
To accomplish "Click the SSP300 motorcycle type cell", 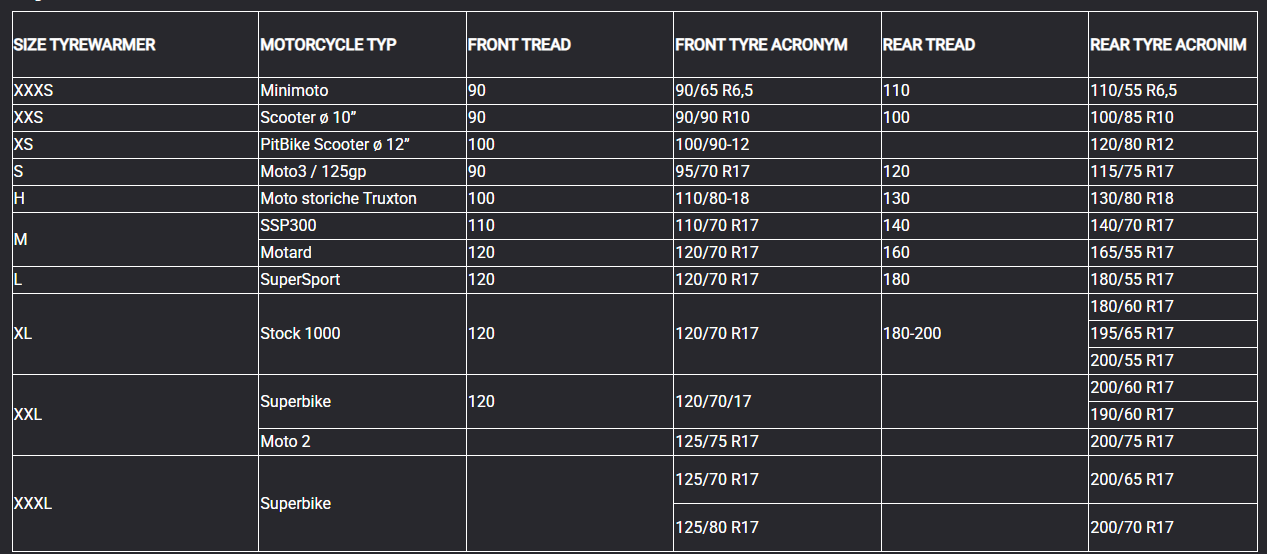I will (x=288, y=226).
